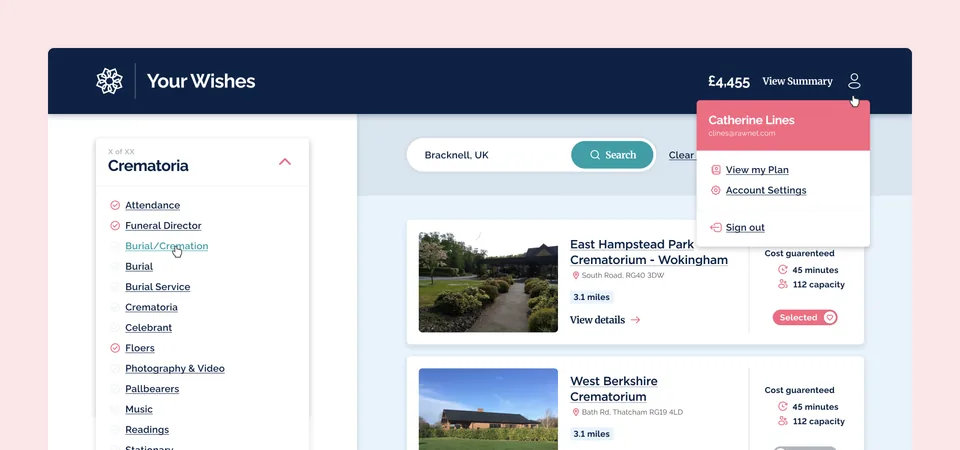The width and height of the screenshot is (960, 450).
Task: Open the Funeral Director section
Action: click(x=163, y=225)
